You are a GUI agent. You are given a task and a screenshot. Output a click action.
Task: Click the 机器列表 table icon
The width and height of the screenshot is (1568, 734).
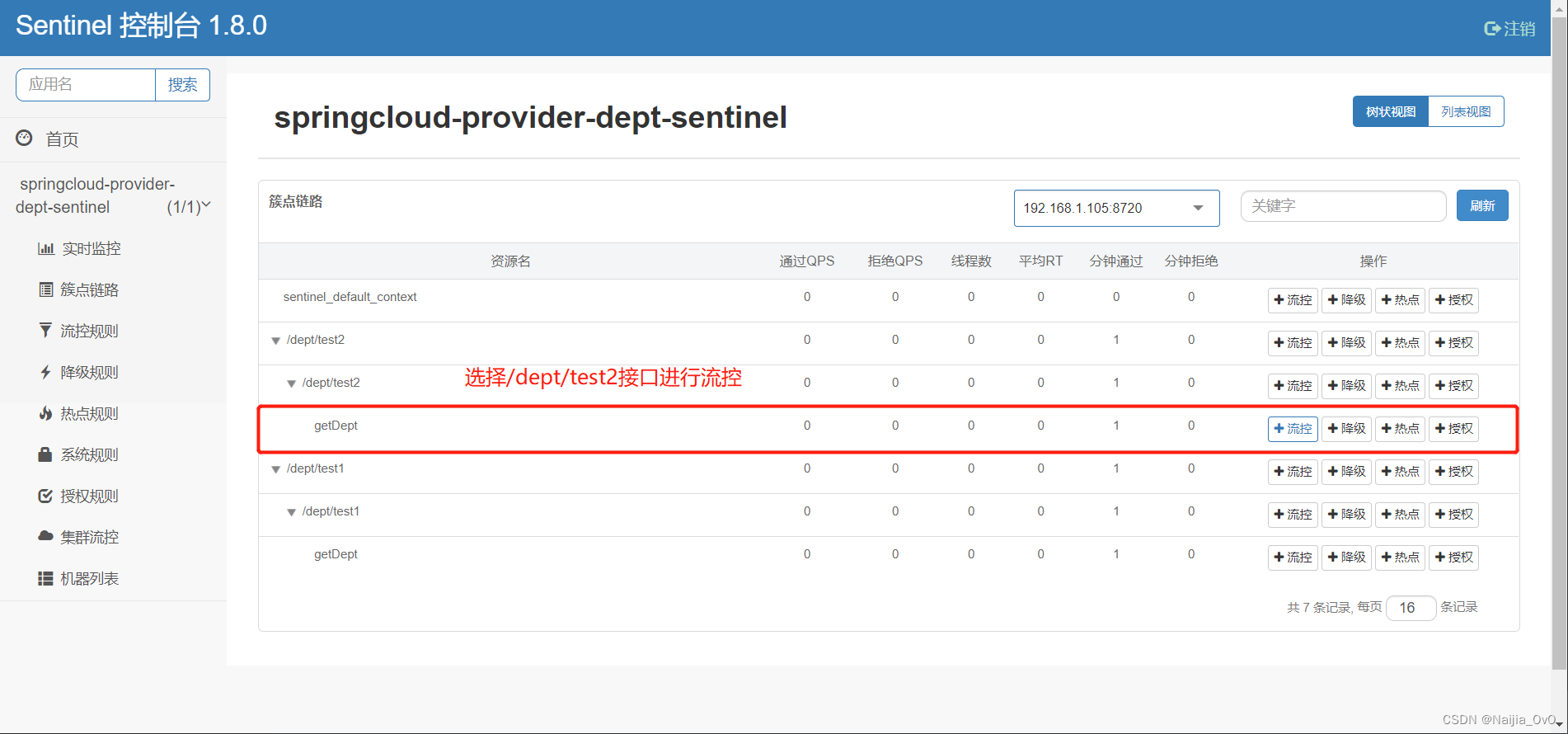click(45, 578)
